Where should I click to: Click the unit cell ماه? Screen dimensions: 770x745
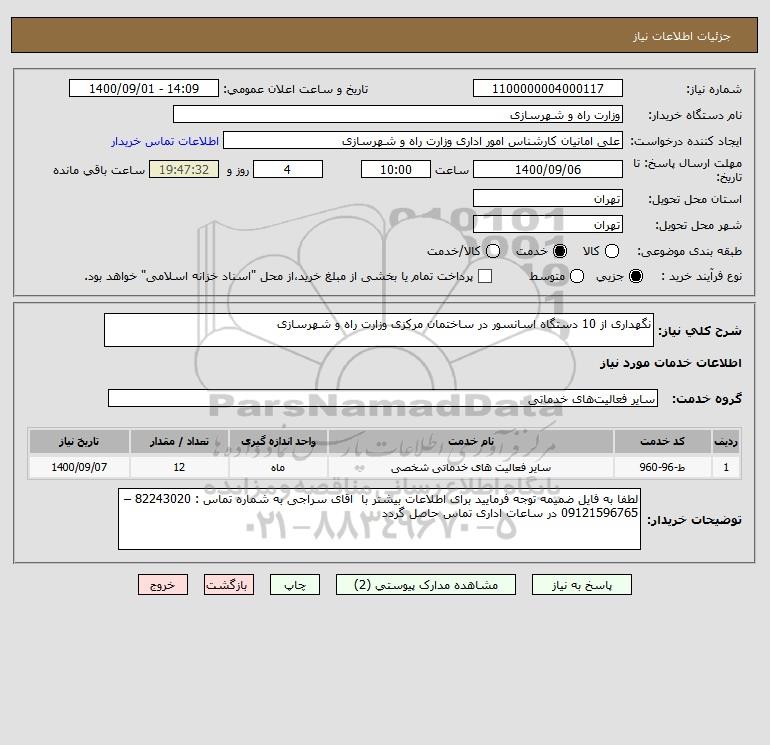[x=278, y=467]
